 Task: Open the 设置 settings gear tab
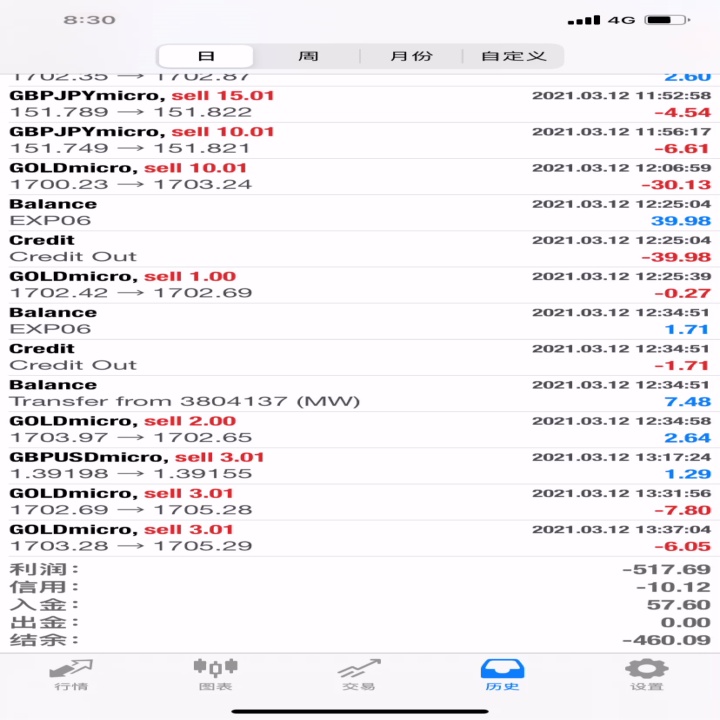coord(647,675)
